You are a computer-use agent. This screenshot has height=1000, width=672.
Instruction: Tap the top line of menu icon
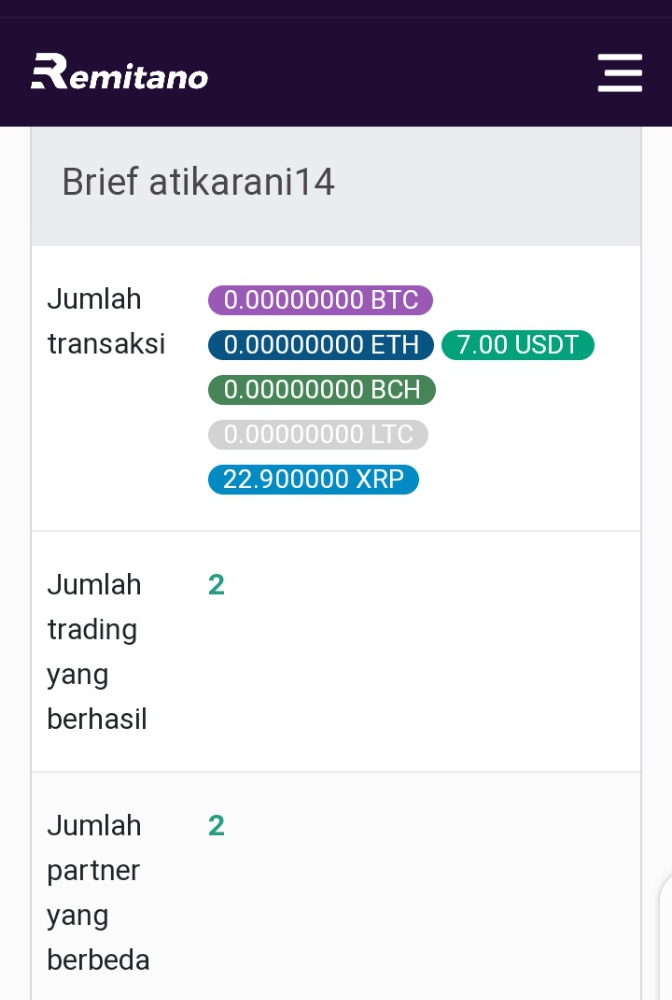(619, 57)
